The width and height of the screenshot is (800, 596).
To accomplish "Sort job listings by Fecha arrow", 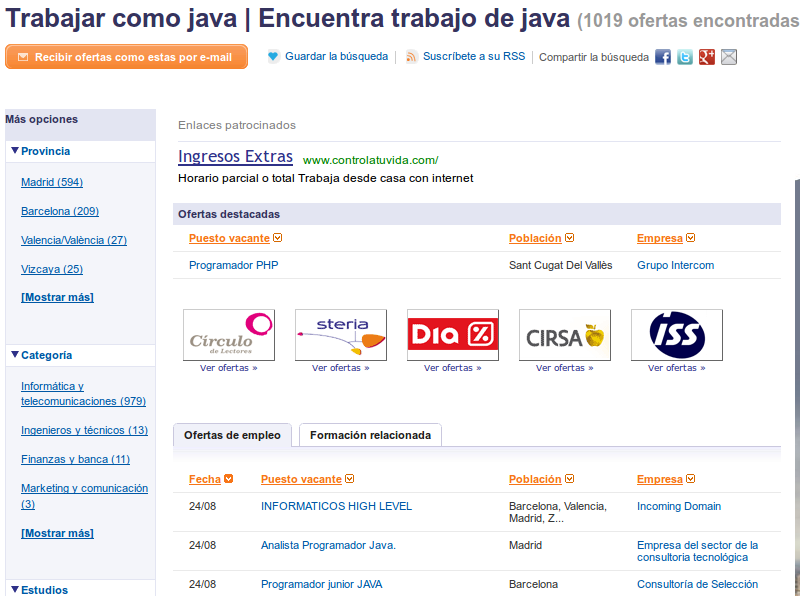I will (x=229, y=480).
